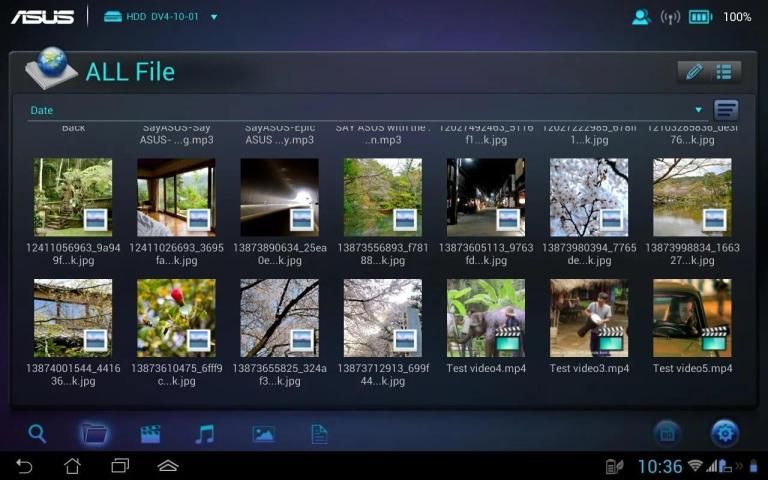Screen dimensions: 768x480
Task: Click the sort order button beside Date
Action: tap(726, 110)
